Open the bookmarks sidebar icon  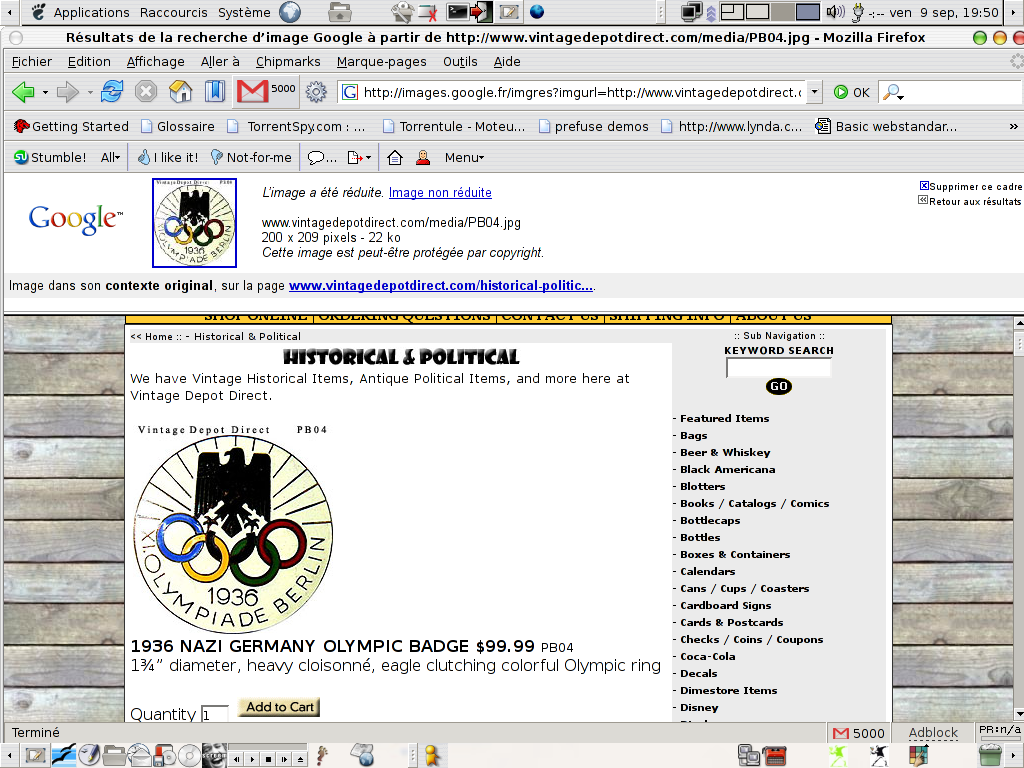tap(214, 91)
